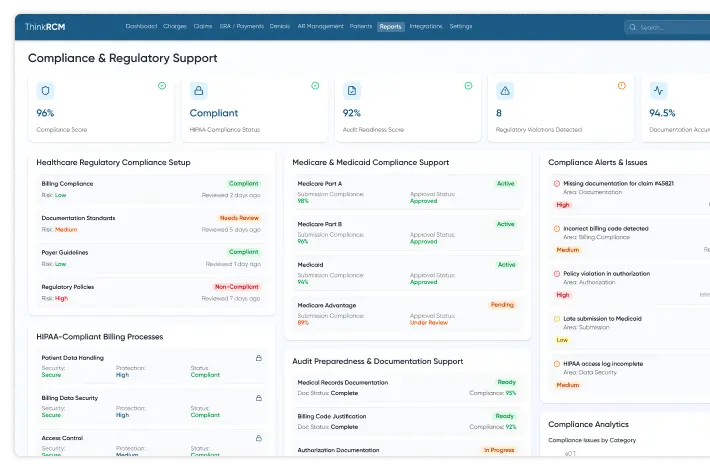Click the activity pulse icon on 94.5% card
Viewport: 710px width, 470px height.
tap(658, 91)
